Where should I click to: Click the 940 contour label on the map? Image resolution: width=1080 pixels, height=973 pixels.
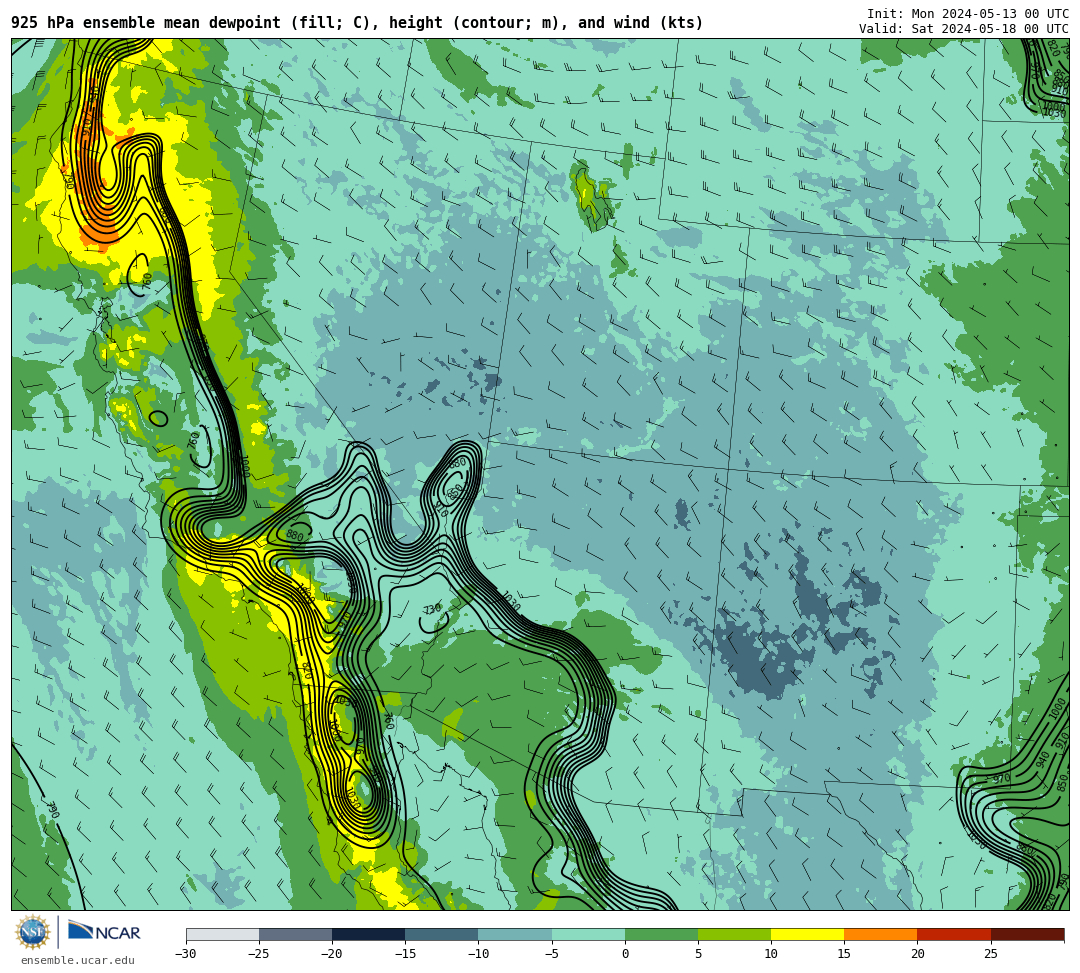pyautogui.click(x=1041, y=760)
